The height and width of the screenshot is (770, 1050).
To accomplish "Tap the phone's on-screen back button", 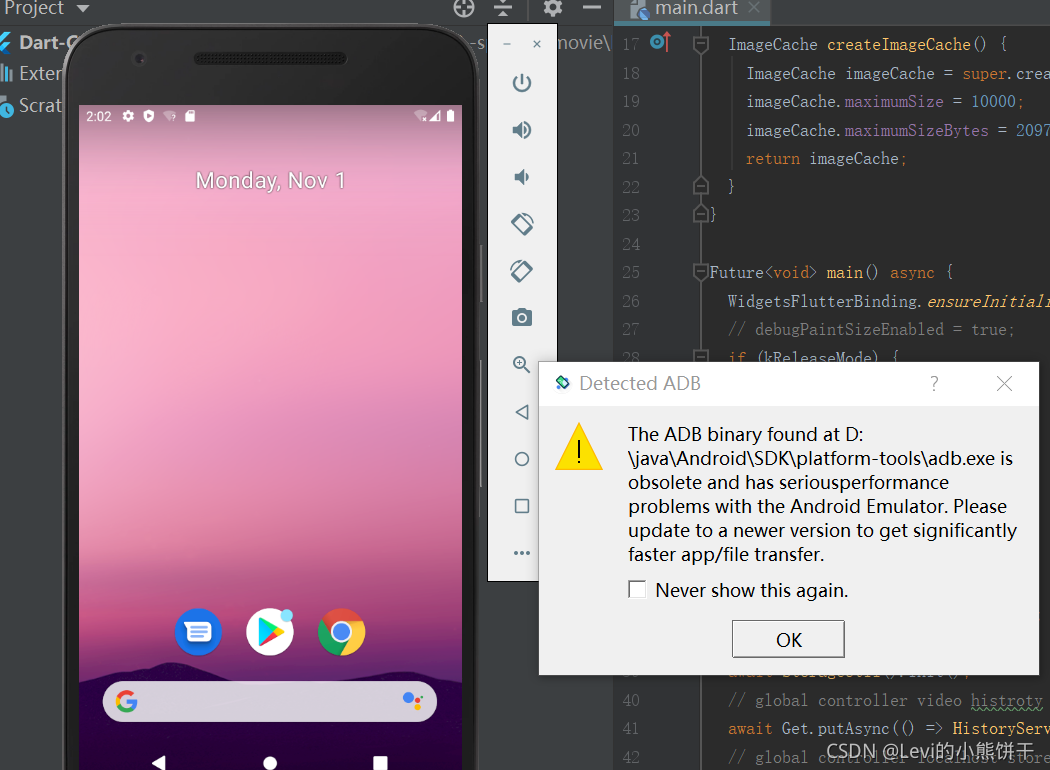I will 159,762.
